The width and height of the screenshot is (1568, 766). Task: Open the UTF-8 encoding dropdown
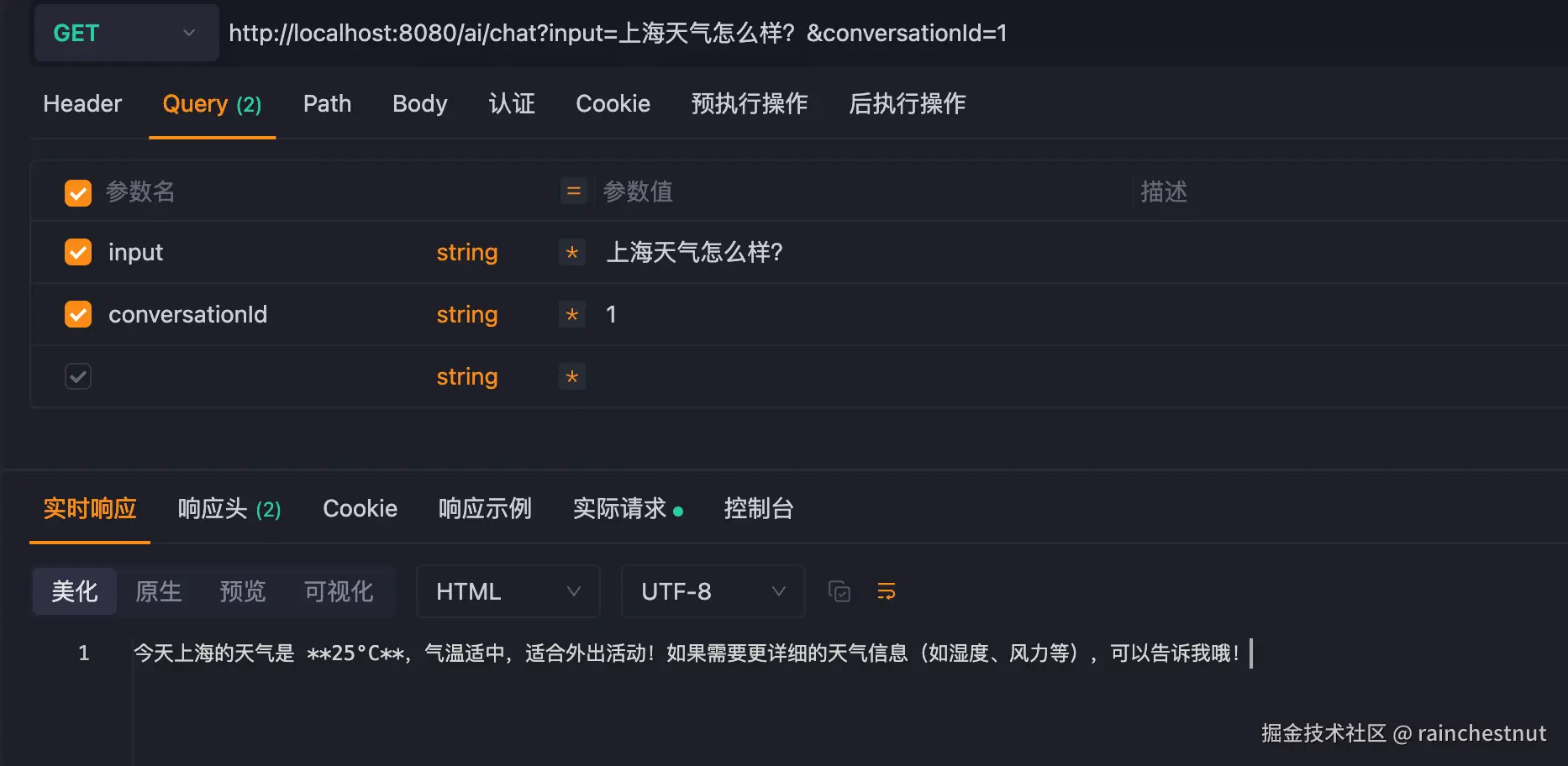point(713,592)
